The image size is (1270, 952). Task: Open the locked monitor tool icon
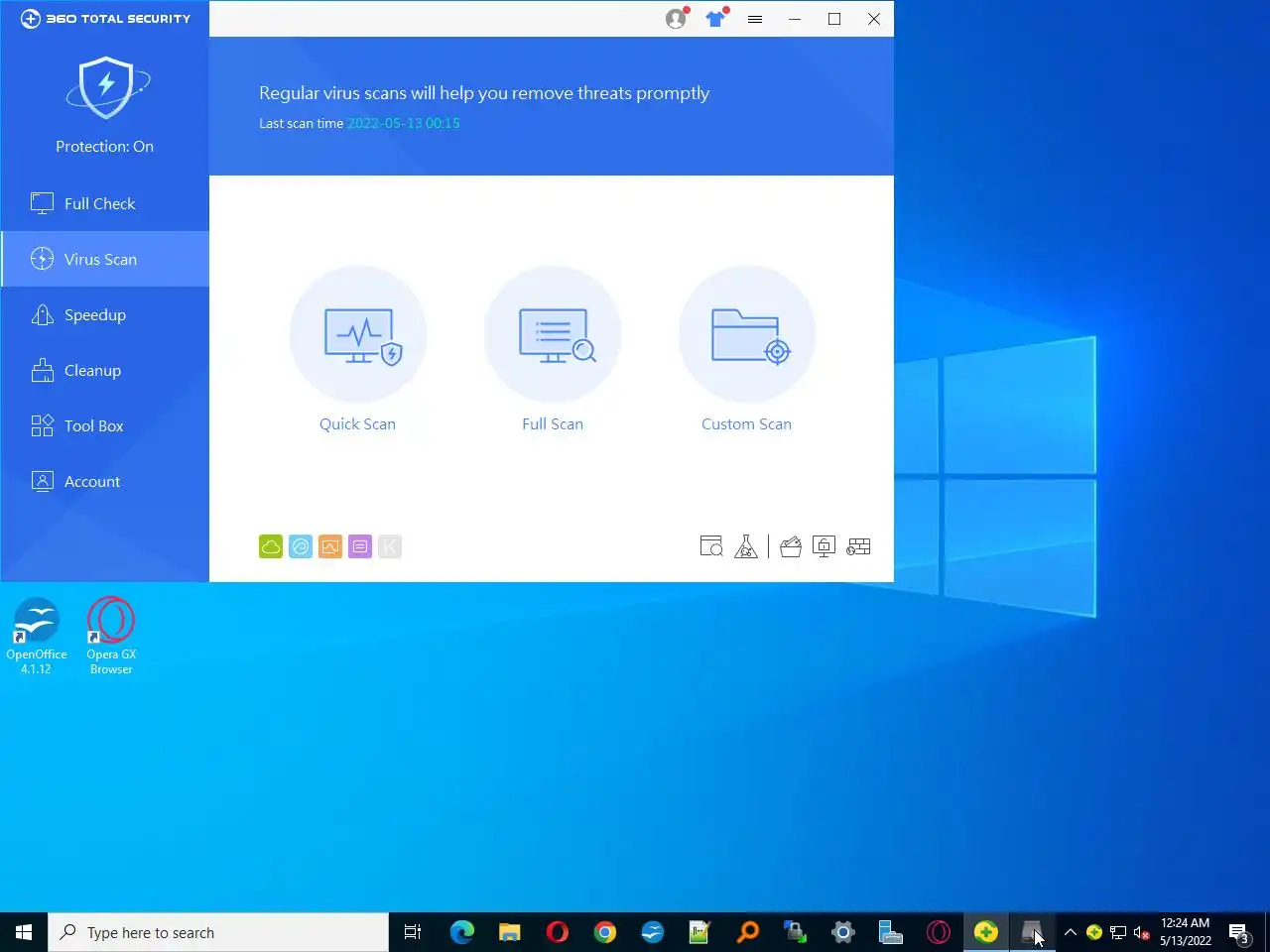point(824,546)
